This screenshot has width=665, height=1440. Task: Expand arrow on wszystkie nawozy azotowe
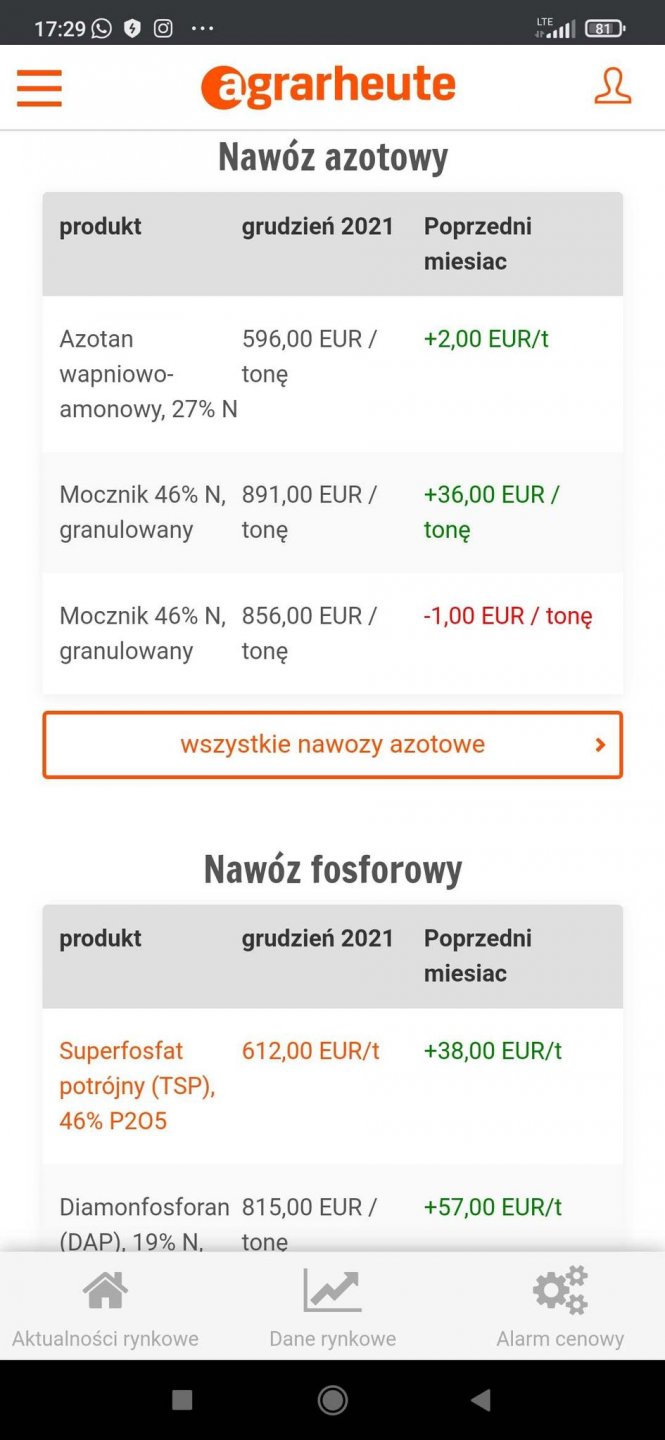click(x=600, y=744)
